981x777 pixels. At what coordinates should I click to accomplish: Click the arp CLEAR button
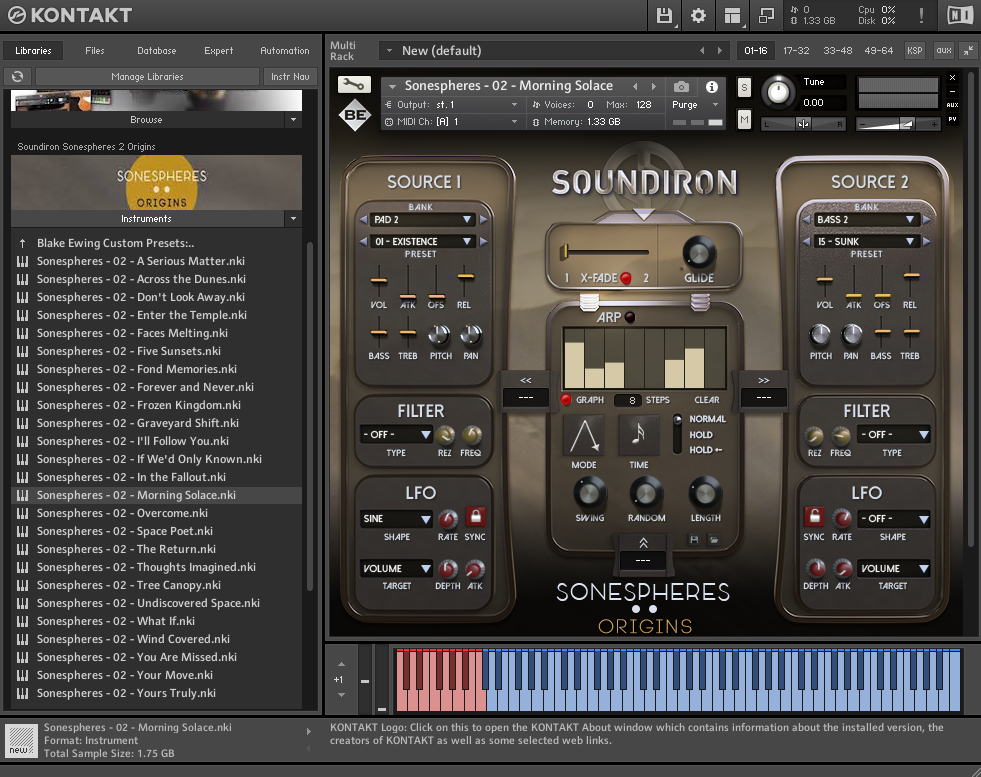pos(707,400)
